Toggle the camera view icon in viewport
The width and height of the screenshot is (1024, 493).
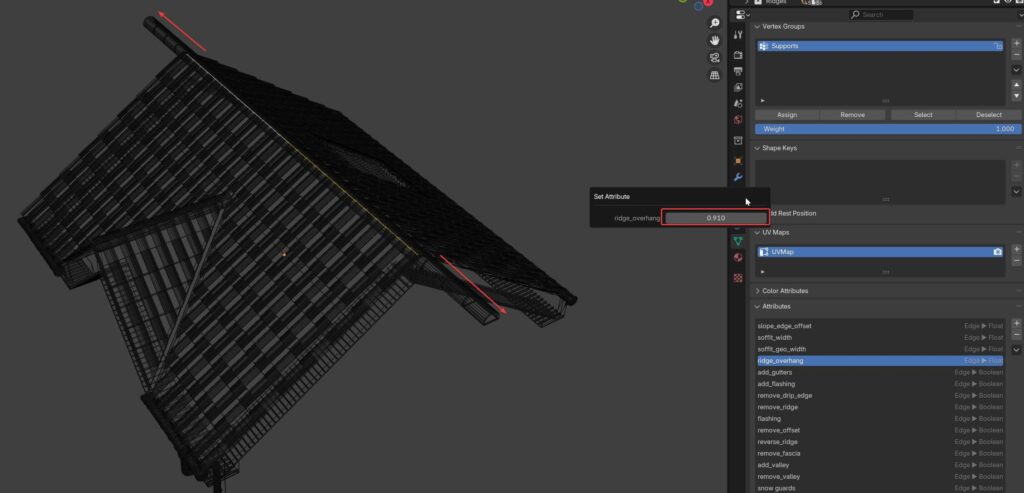point(714,57)
